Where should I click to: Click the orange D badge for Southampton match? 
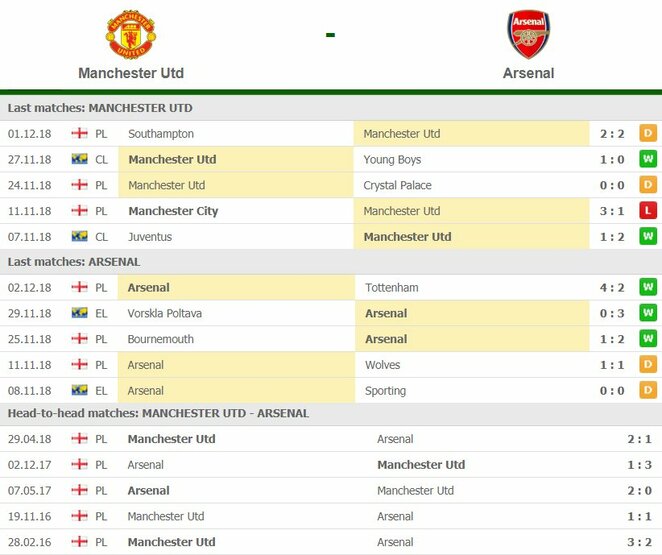[x=647, y=134]
